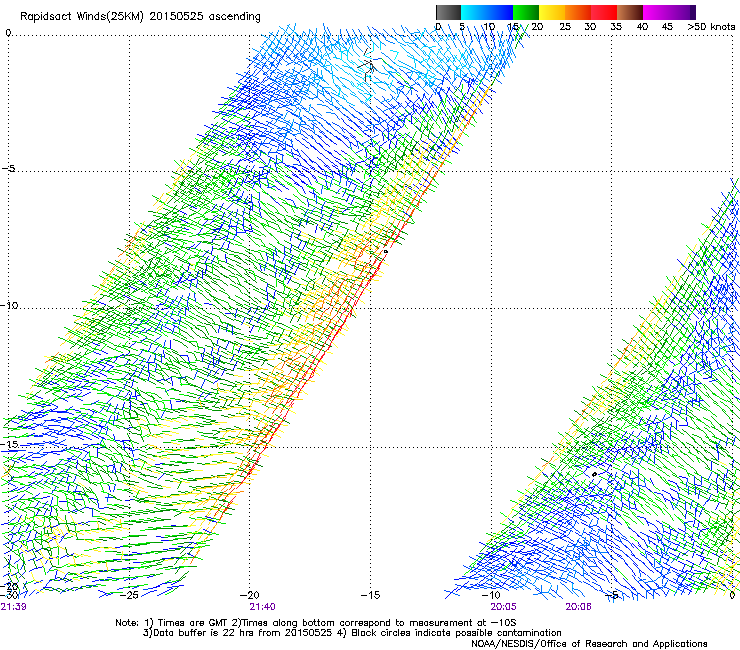Image resolution: width=740 pixels, height=650 pixels.
Task: Click the purple "21:40" swath time label
Action: tap(262, 607)
